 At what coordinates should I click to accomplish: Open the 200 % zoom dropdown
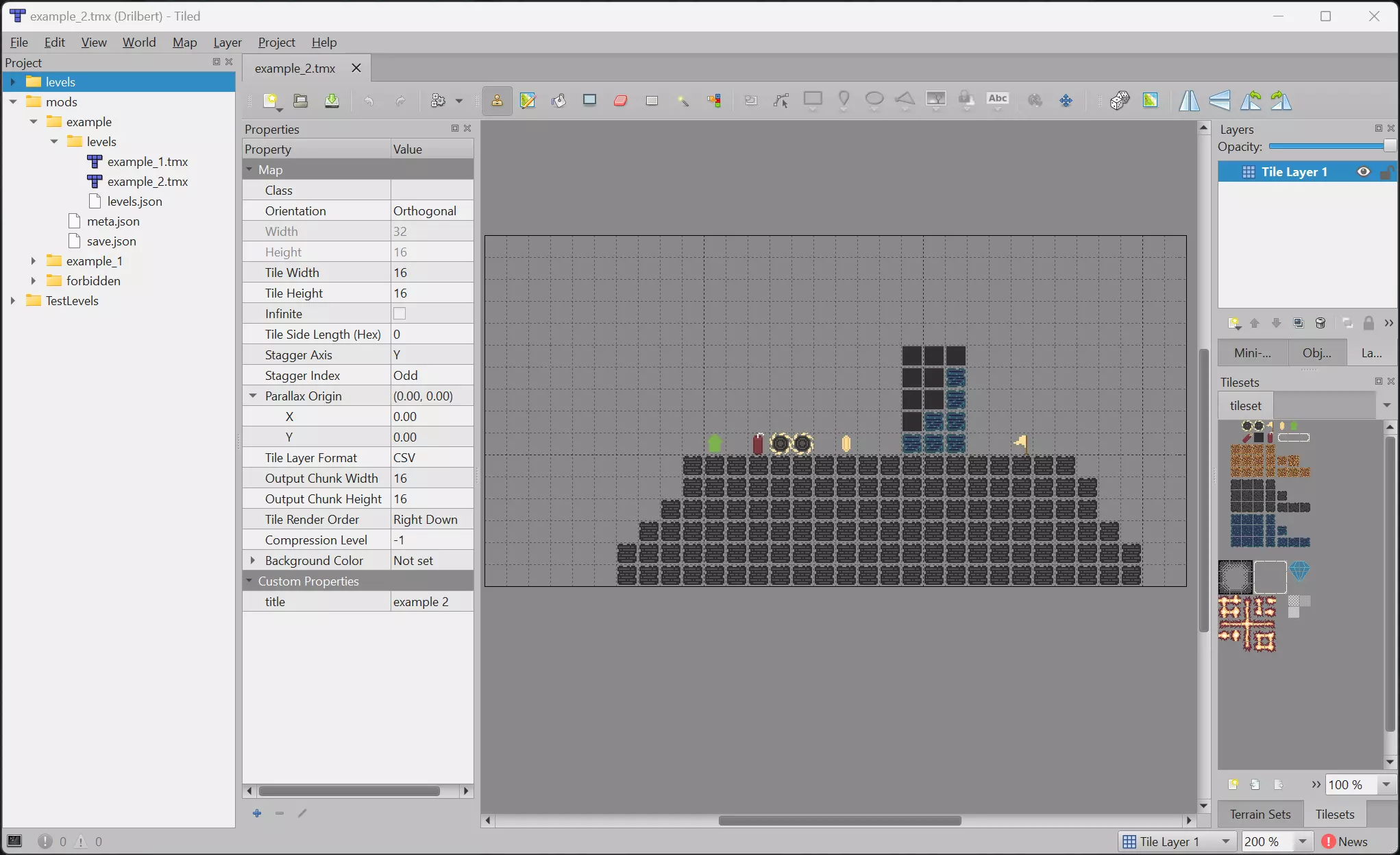tap(1303, 841)
